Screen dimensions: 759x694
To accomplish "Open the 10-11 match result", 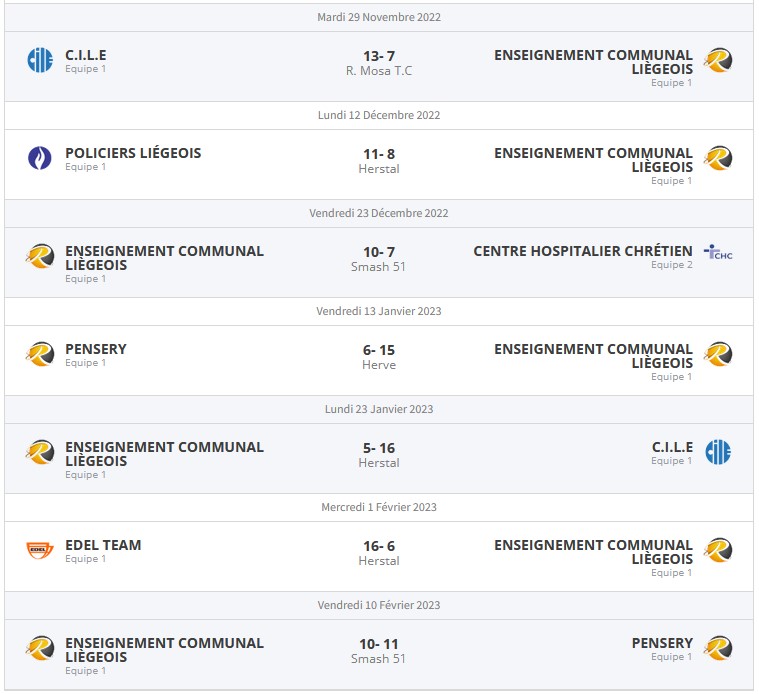I will click(x=379, y=644).
